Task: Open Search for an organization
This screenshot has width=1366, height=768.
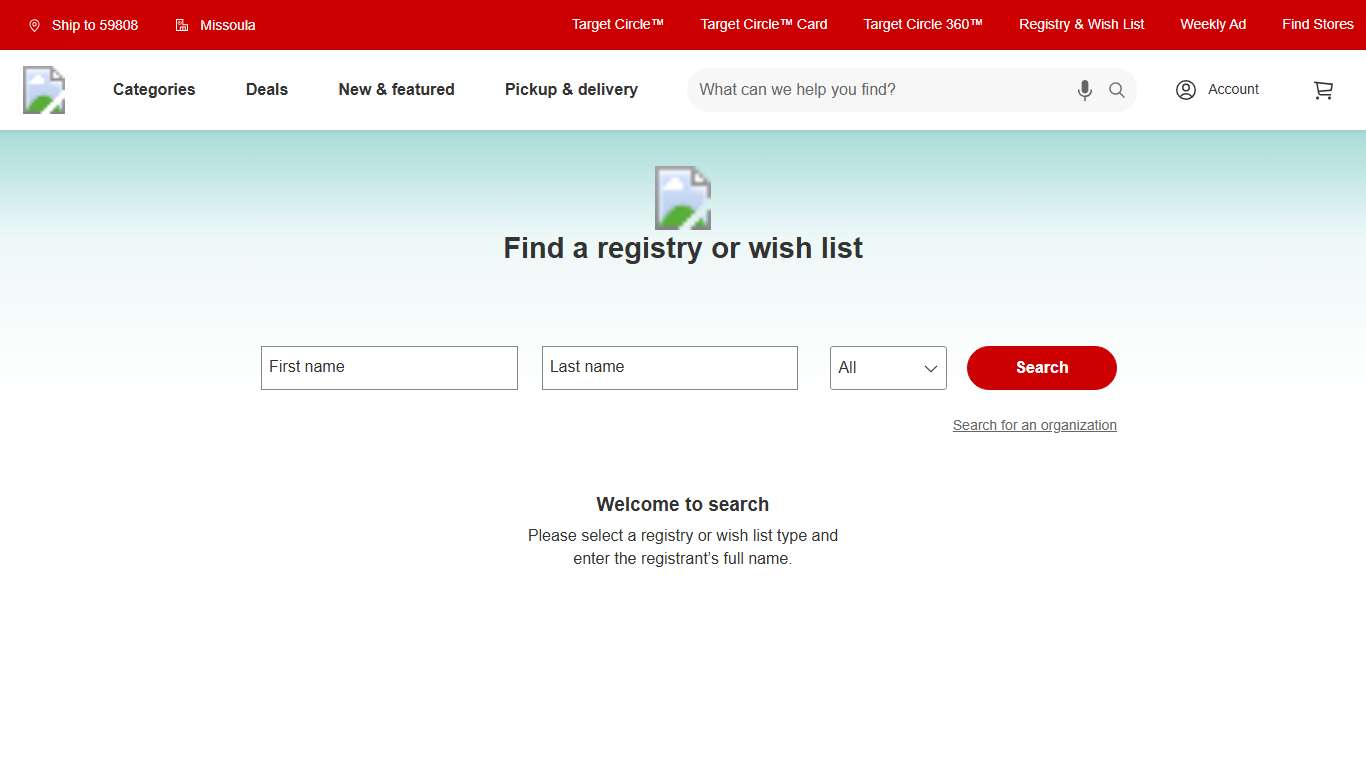Action: pos(1034,425)
